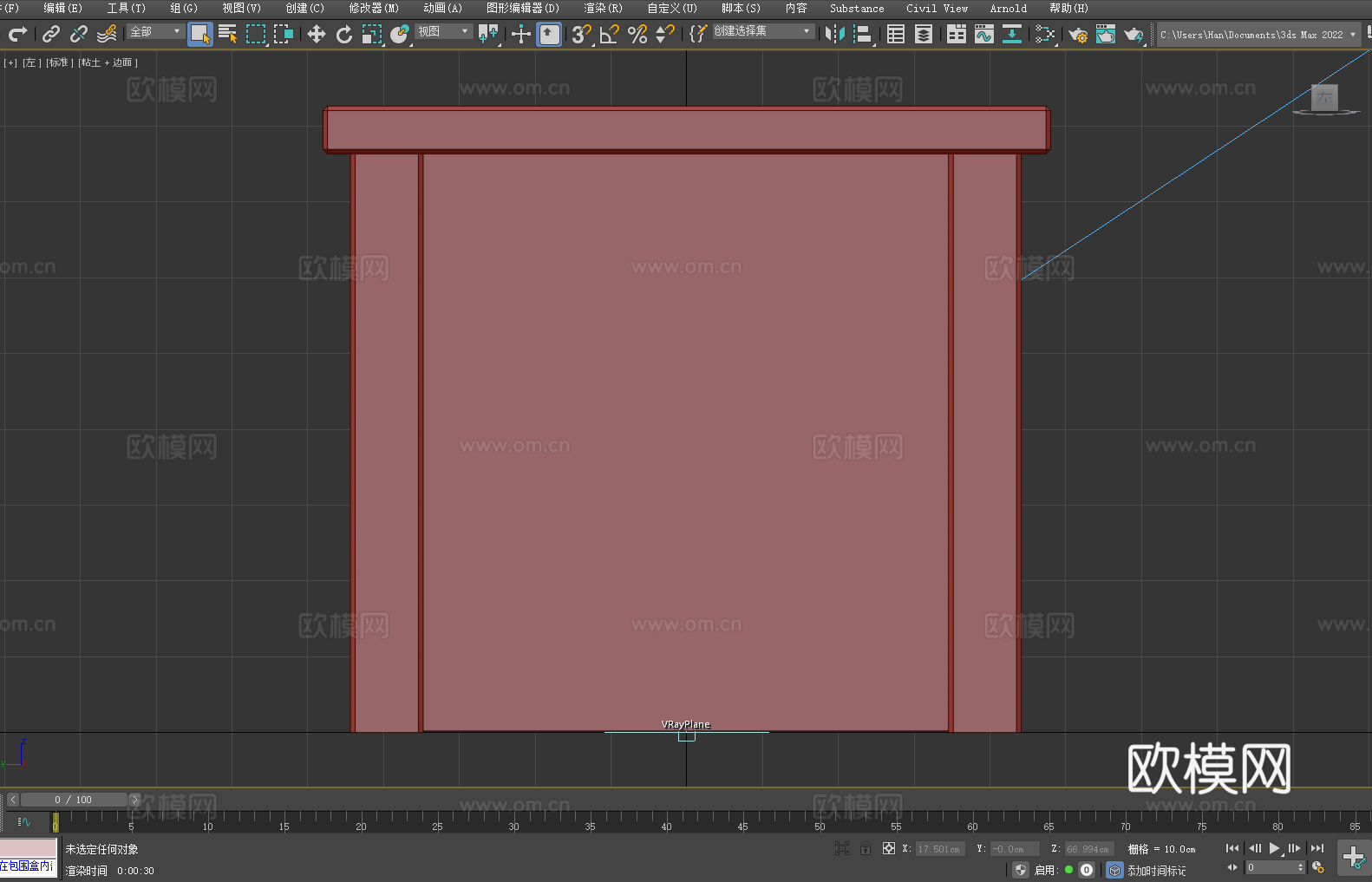Select the Unlink Selection icon
Viewport: 1372px width, 882px height.
click(x=79, y=34)
